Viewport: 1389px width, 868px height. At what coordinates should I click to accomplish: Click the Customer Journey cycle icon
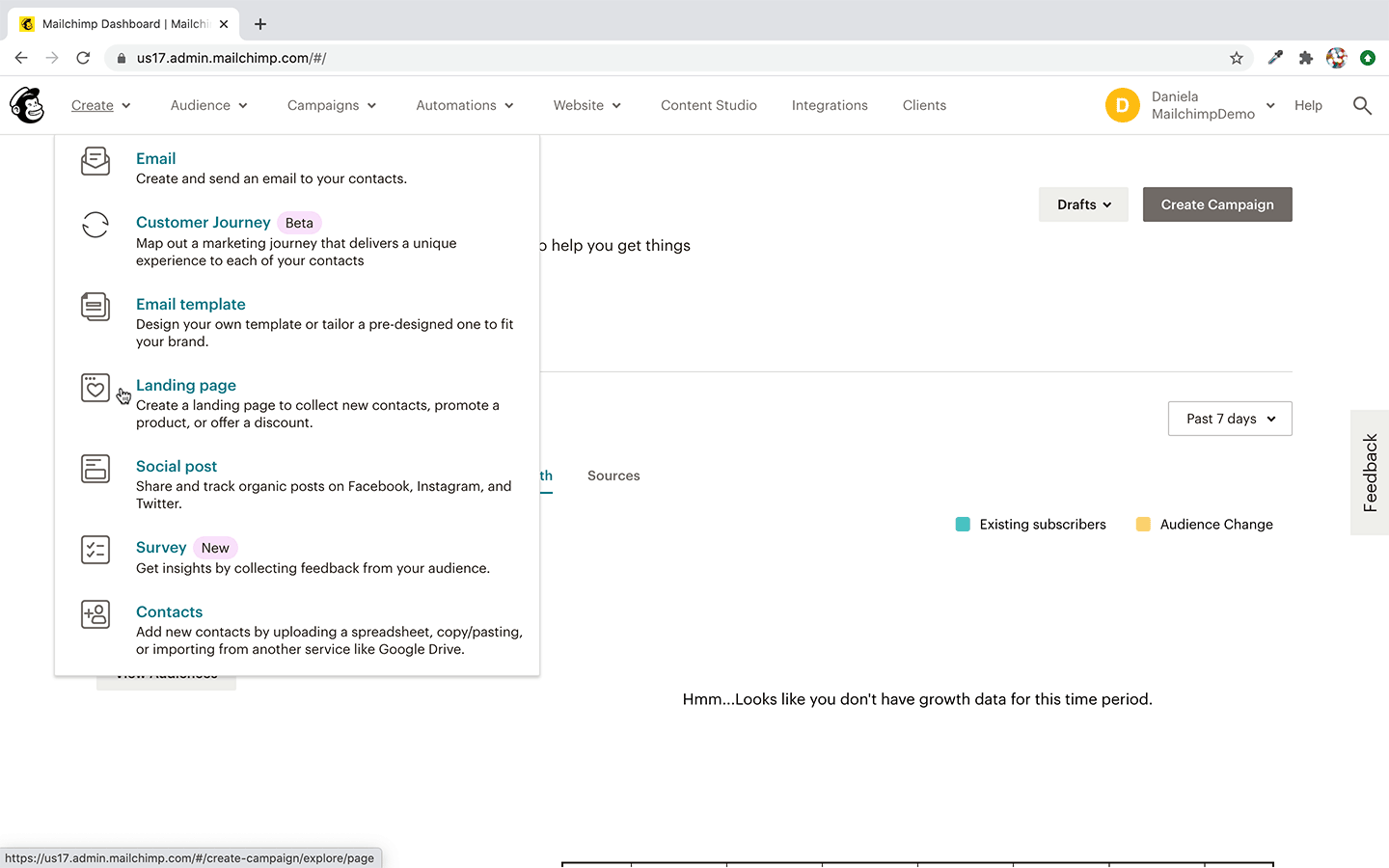coord(95,225)
